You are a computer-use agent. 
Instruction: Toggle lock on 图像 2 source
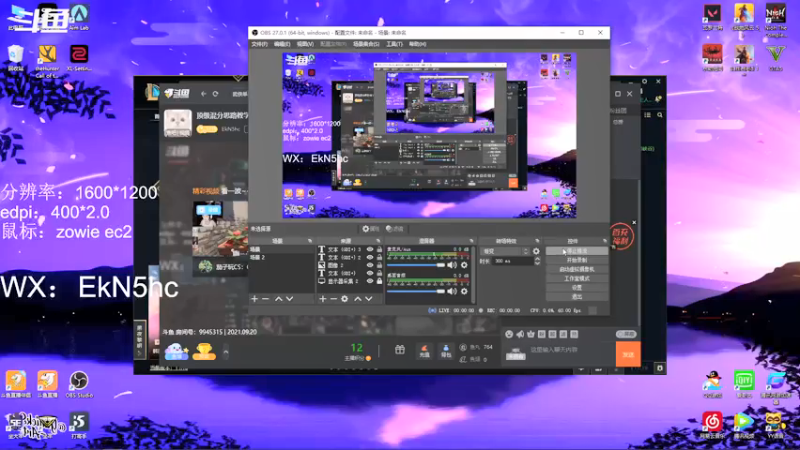click(x=379, y=265)
